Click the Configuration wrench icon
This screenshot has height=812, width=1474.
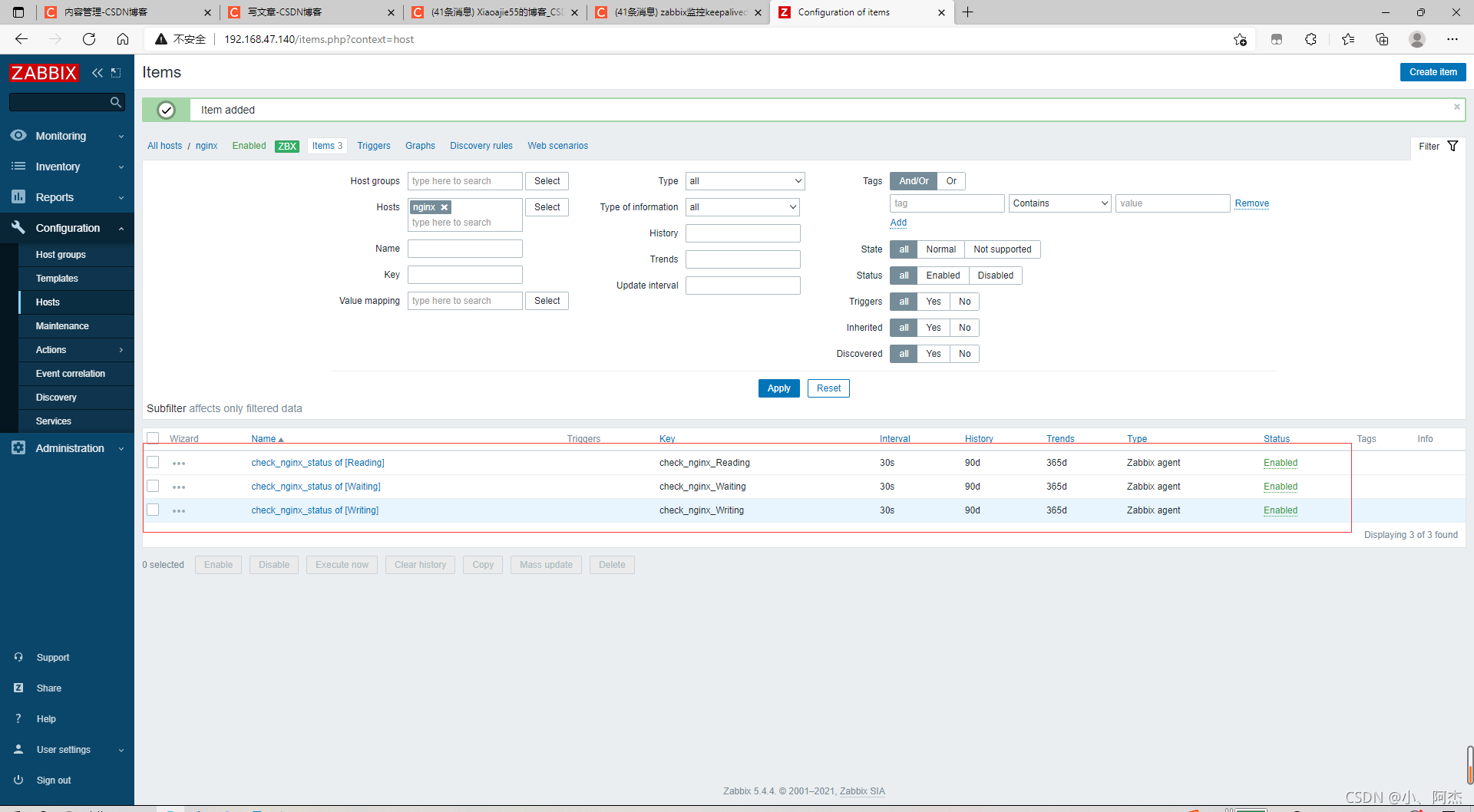coord(18,227)
